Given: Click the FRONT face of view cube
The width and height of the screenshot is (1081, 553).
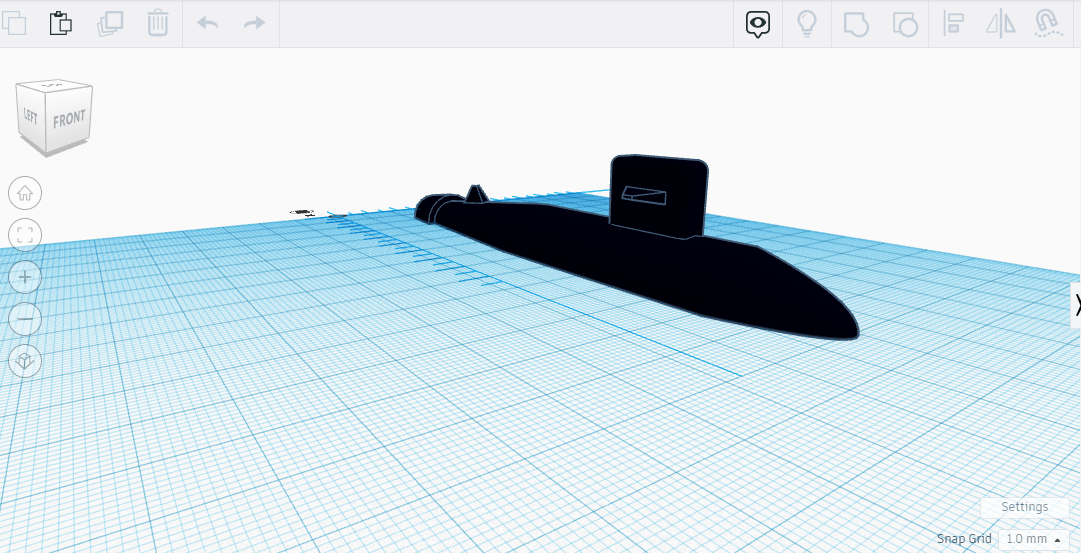Looking at the screenshot, I should point(70,119).
